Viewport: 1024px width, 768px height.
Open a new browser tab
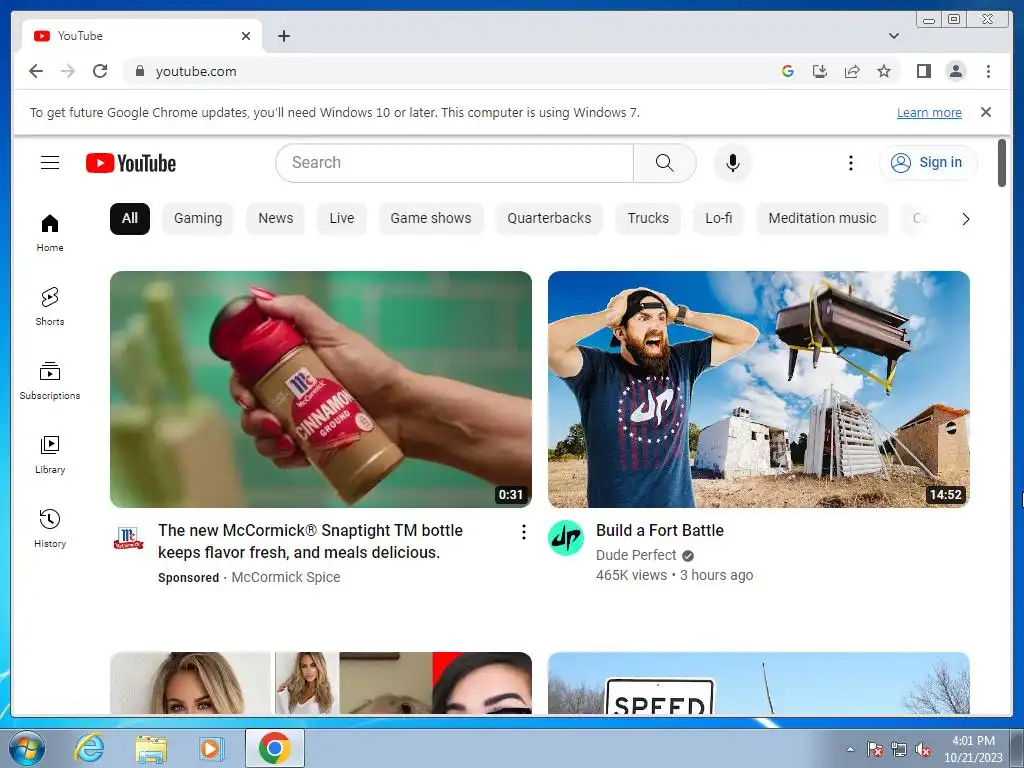click(283, 36)
